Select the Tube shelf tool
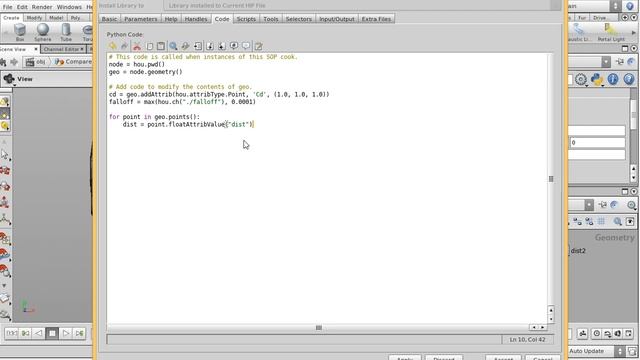 (x=66, y=32)
